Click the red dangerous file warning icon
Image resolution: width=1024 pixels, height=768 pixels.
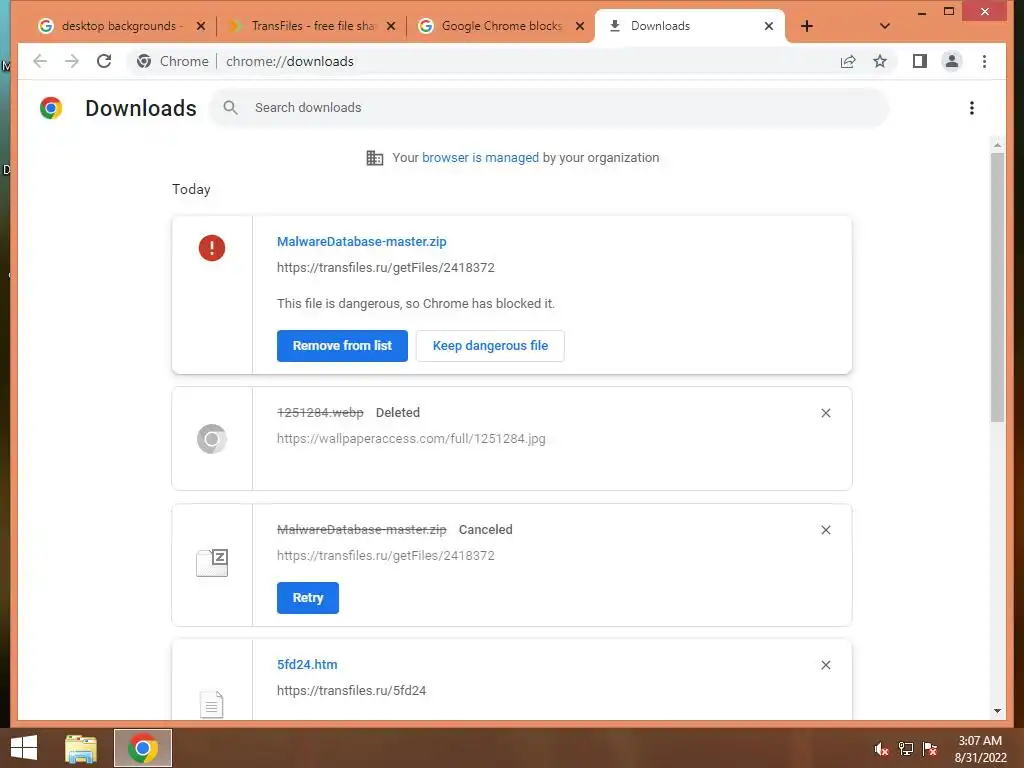212,248
